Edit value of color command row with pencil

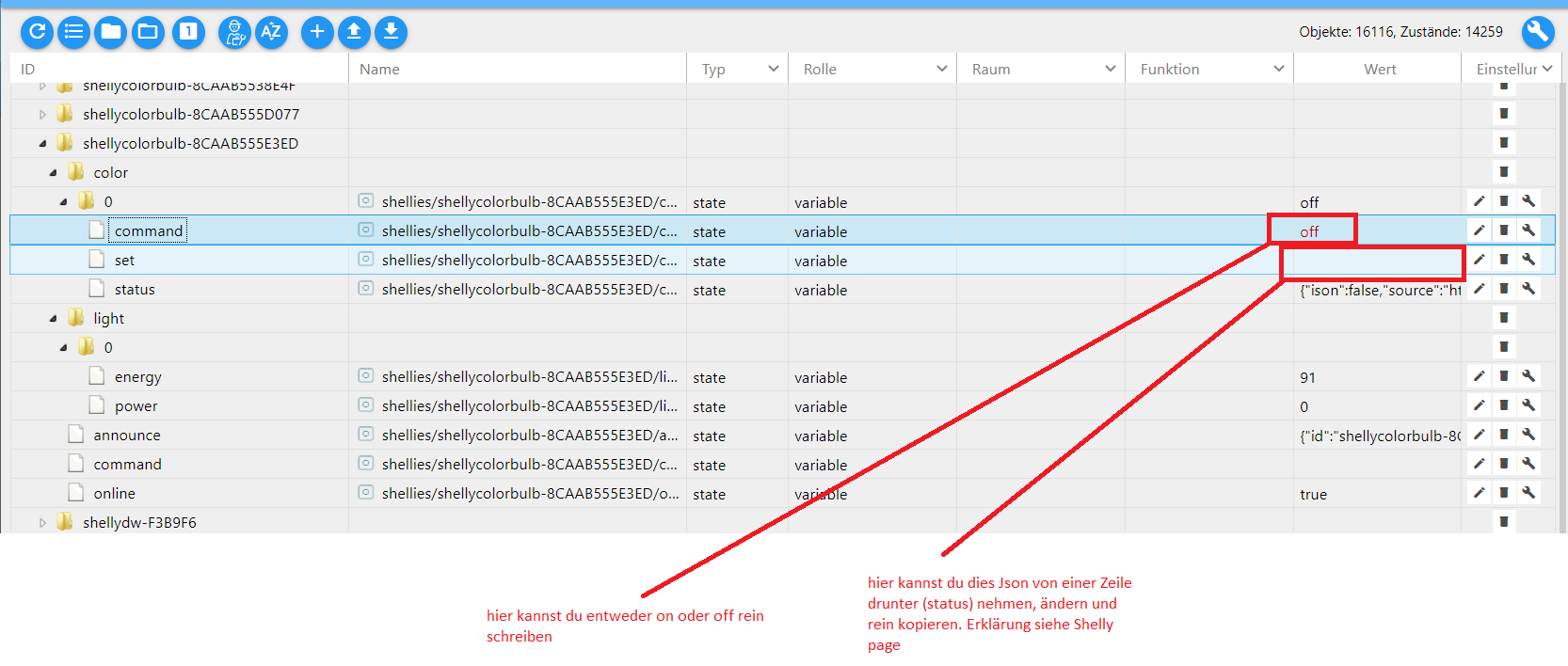tap(1479, 230)
